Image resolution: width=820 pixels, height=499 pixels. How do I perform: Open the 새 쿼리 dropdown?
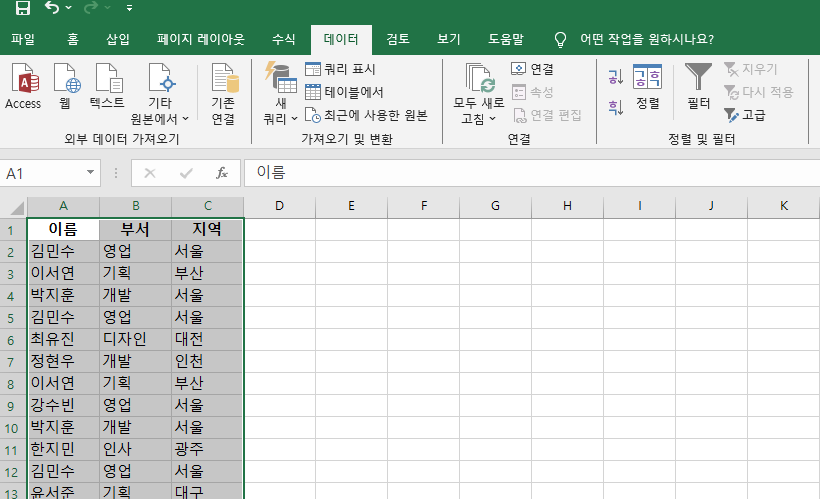click(x=280, y=95)
